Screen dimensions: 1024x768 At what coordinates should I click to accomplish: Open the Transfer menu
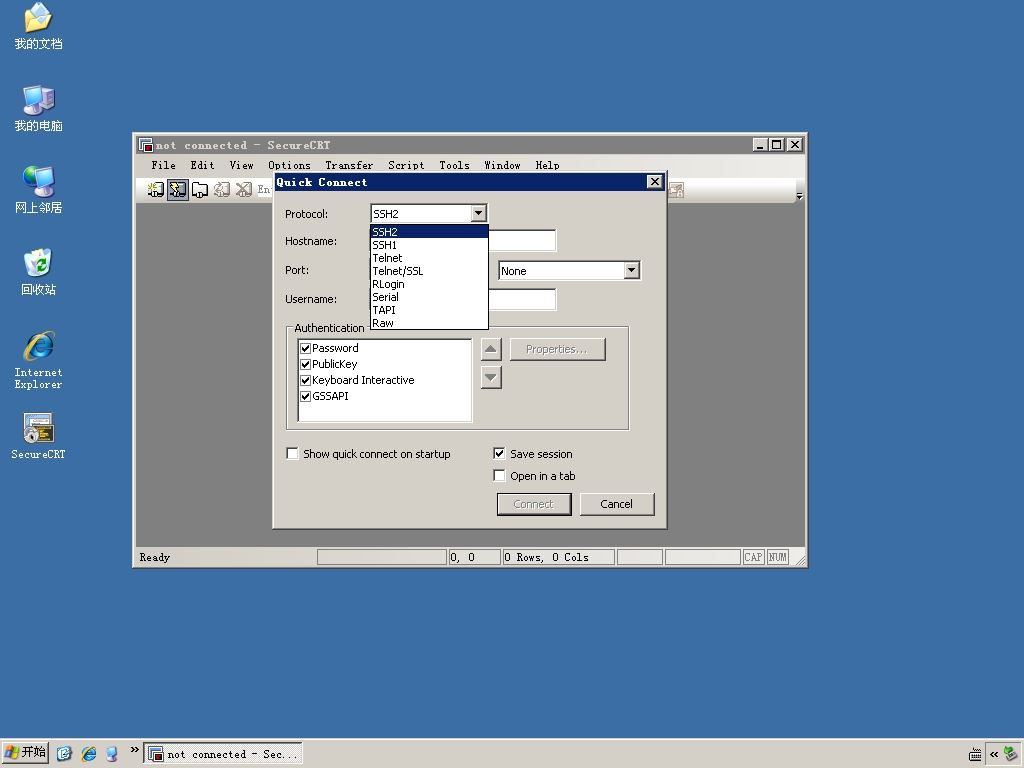tap(349, 165)
